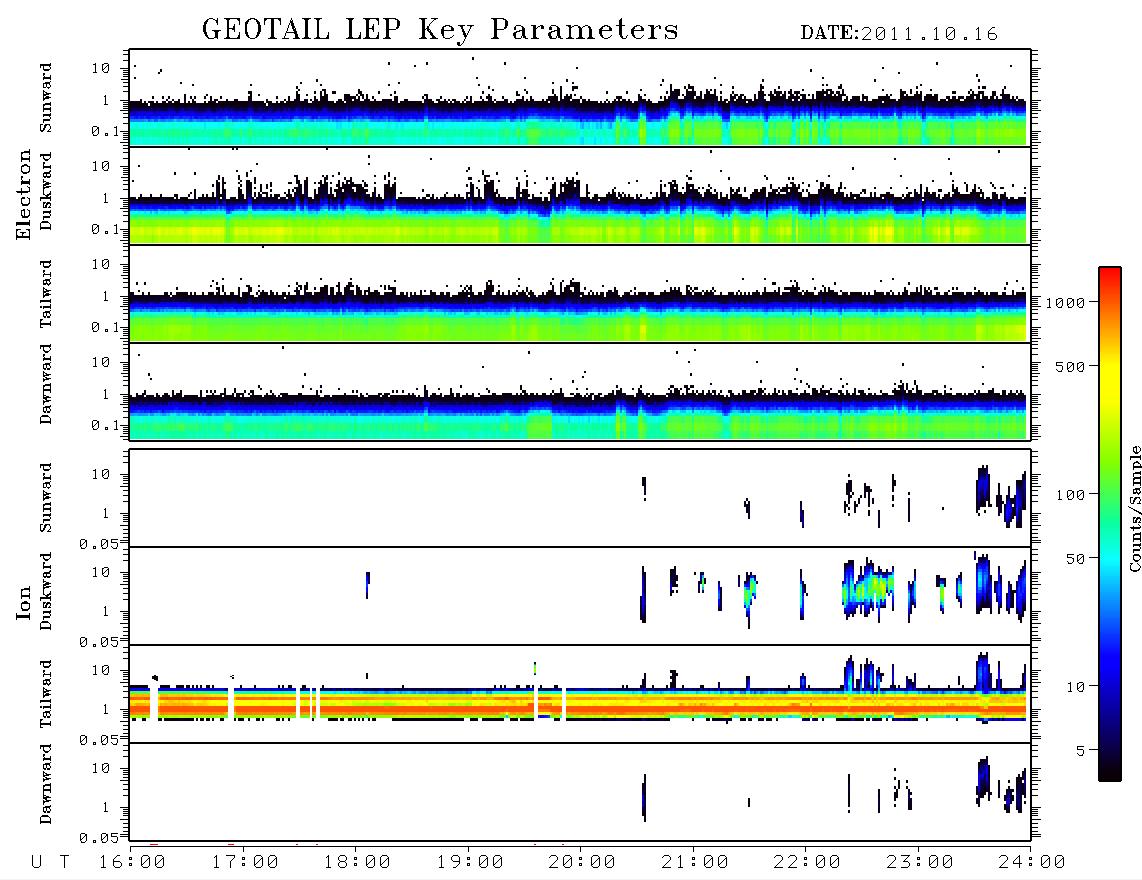Select the "DATE:2011.10.16" label

[x=899, y=34]
